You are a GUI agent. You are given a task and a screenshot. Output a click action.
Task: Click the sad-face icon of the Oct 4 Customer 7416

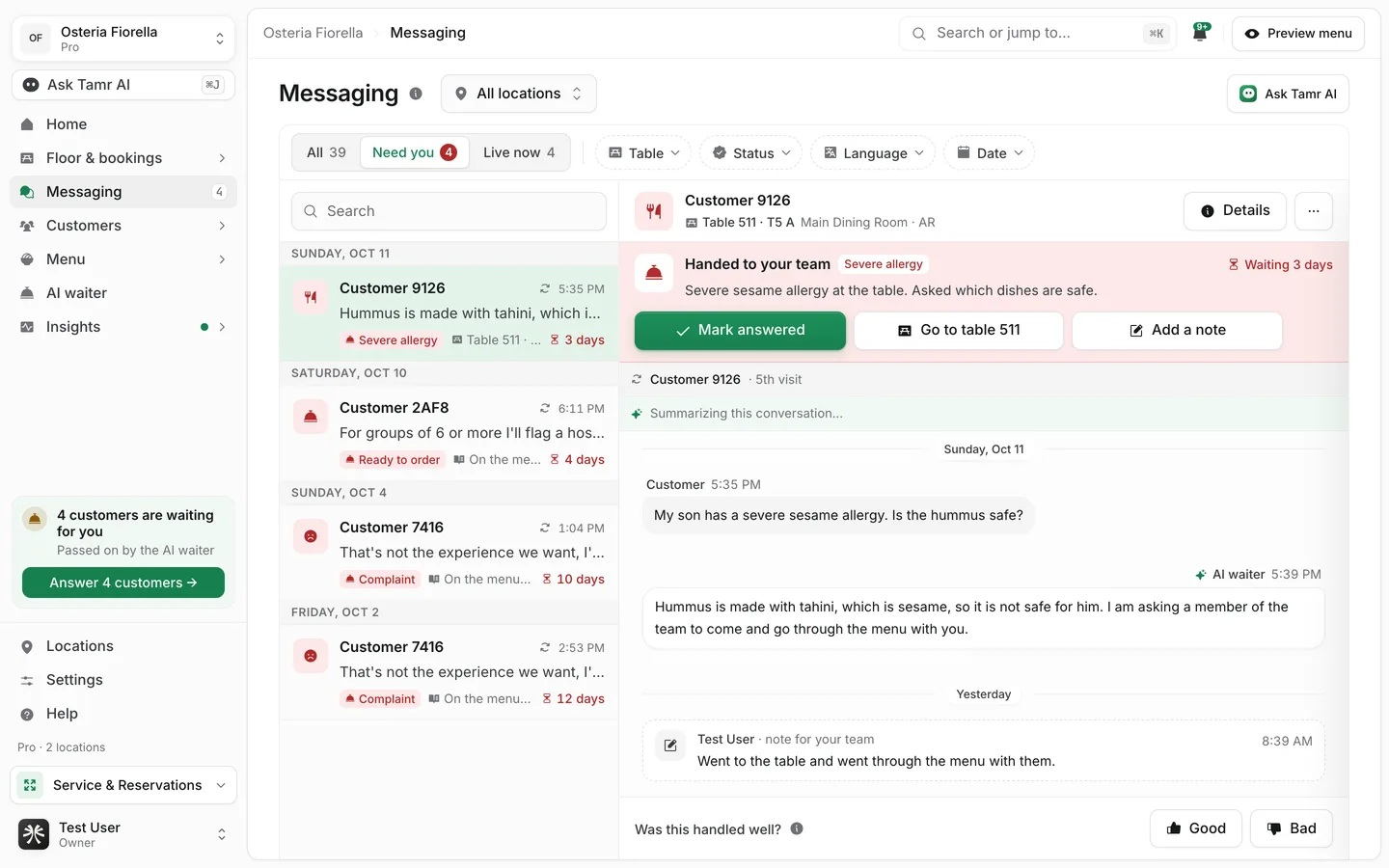311,536
